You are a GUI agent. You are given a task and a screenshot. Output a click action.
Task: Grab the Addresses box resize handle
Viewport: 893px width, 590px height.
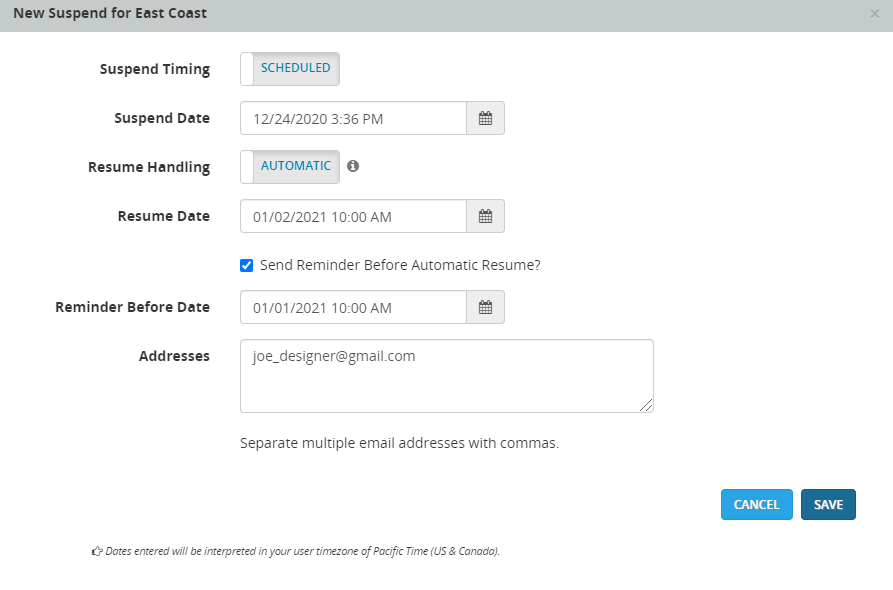pos(647,405)
